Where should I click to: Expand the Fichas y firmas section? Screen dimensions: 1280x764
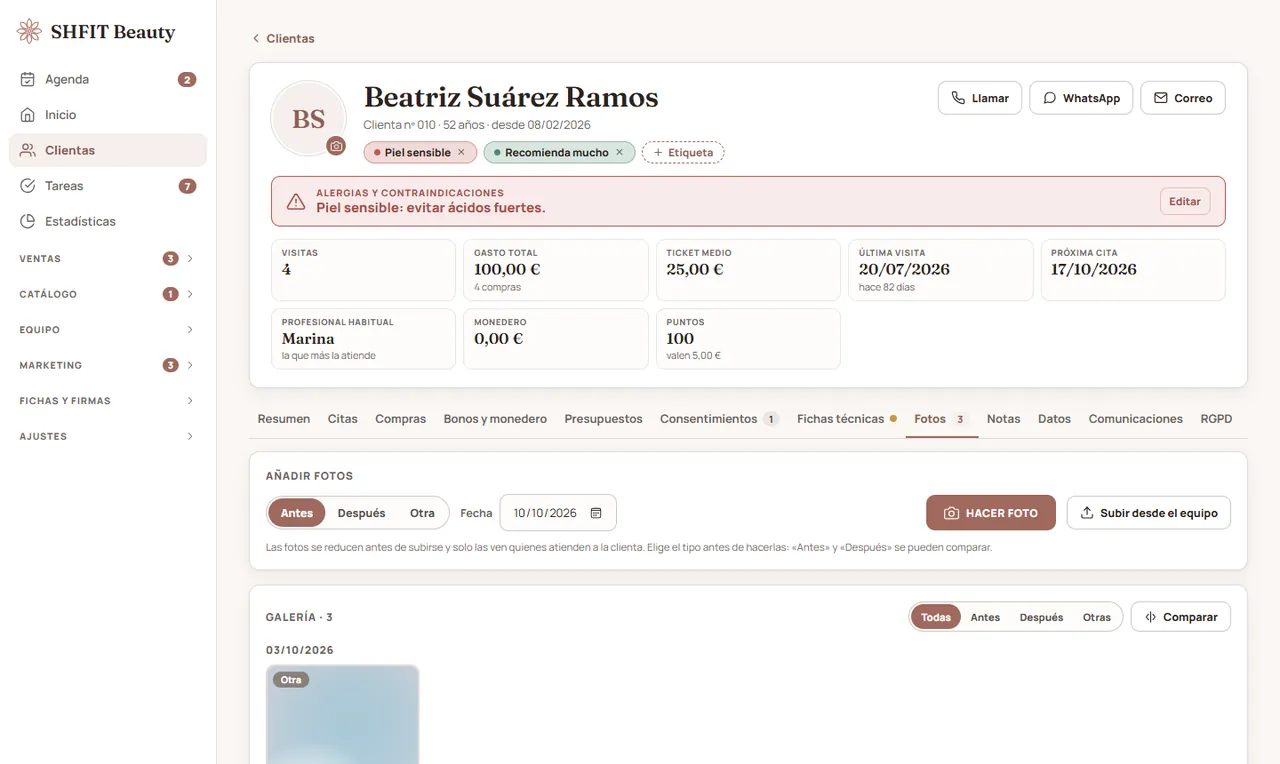pyautogui.click(x=108, y=401)
